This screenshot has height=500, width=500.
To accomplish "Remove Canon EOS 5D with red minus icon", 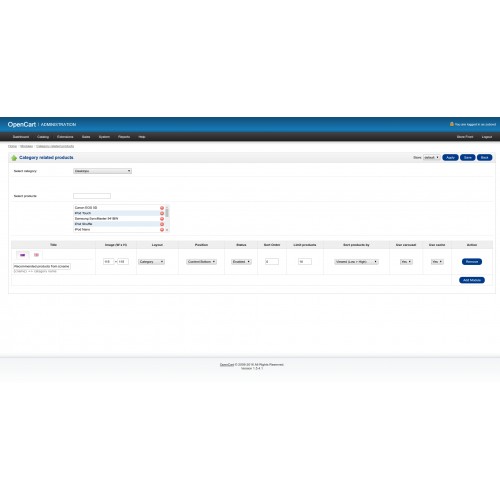I will 162,208.
